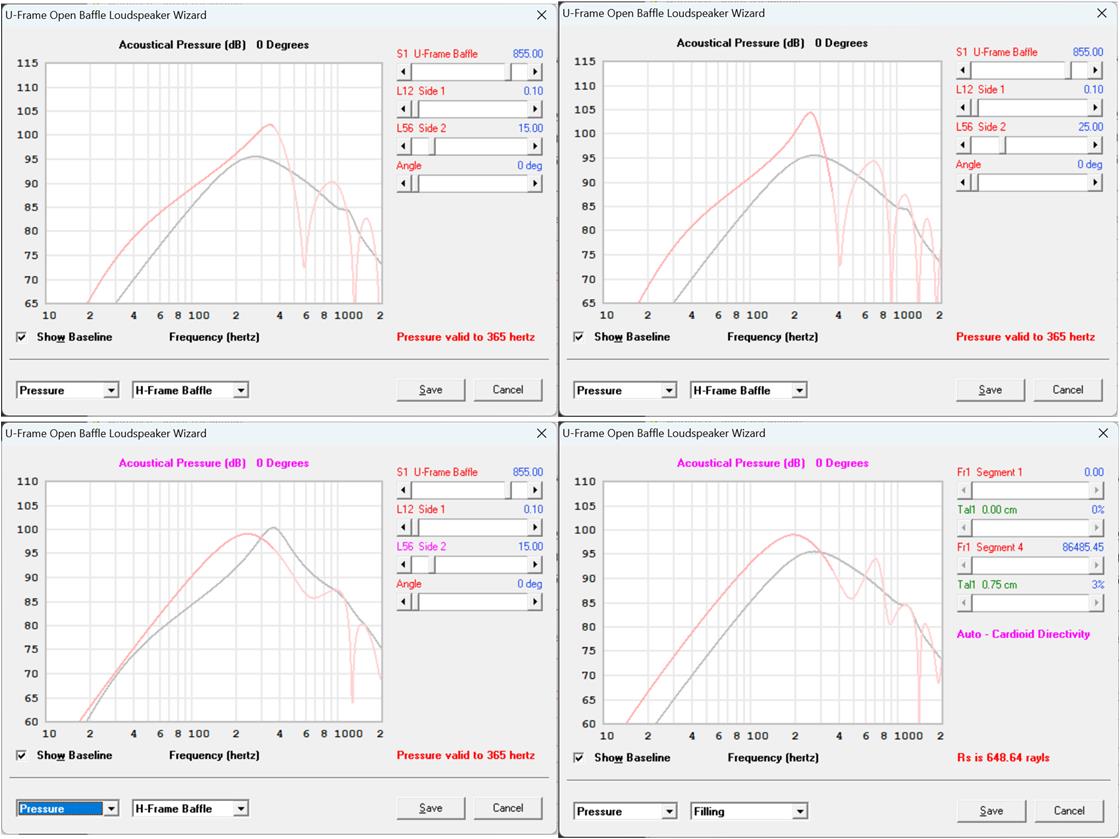1120x839 pixels.
Task: Toggle Show Baseline checkbox in top-right window
Action: [x=579, y=336]
